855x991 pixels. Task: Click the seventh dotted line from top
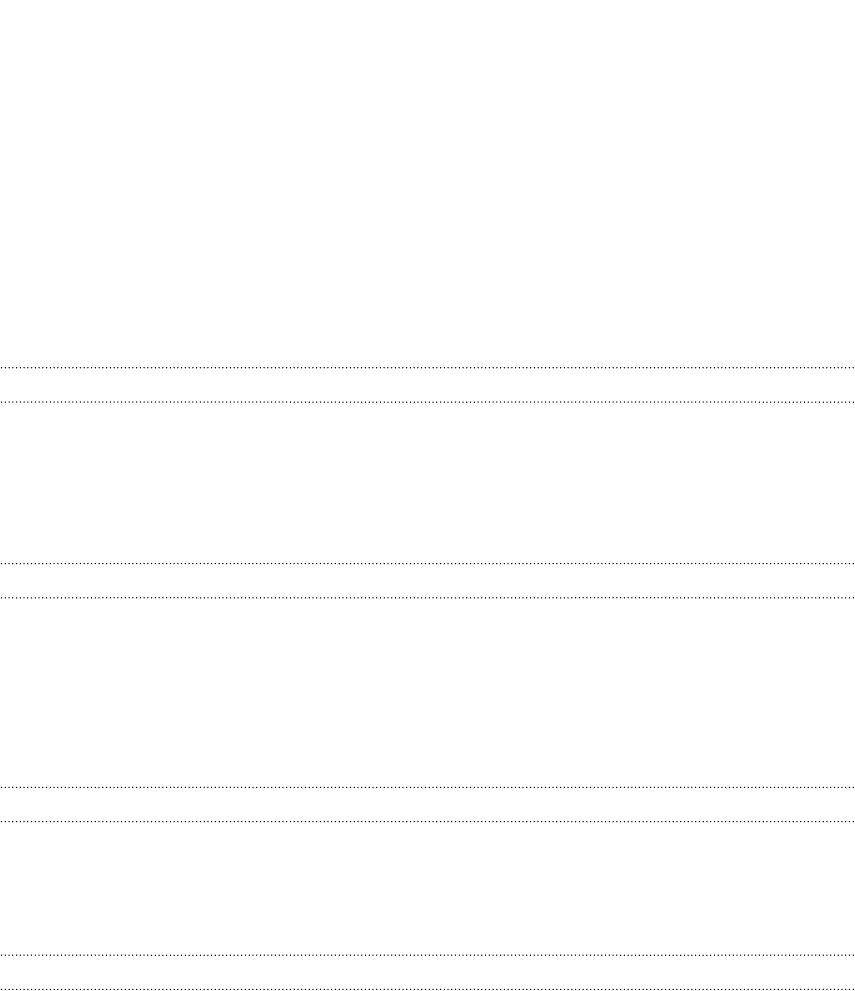coord(427,955)
